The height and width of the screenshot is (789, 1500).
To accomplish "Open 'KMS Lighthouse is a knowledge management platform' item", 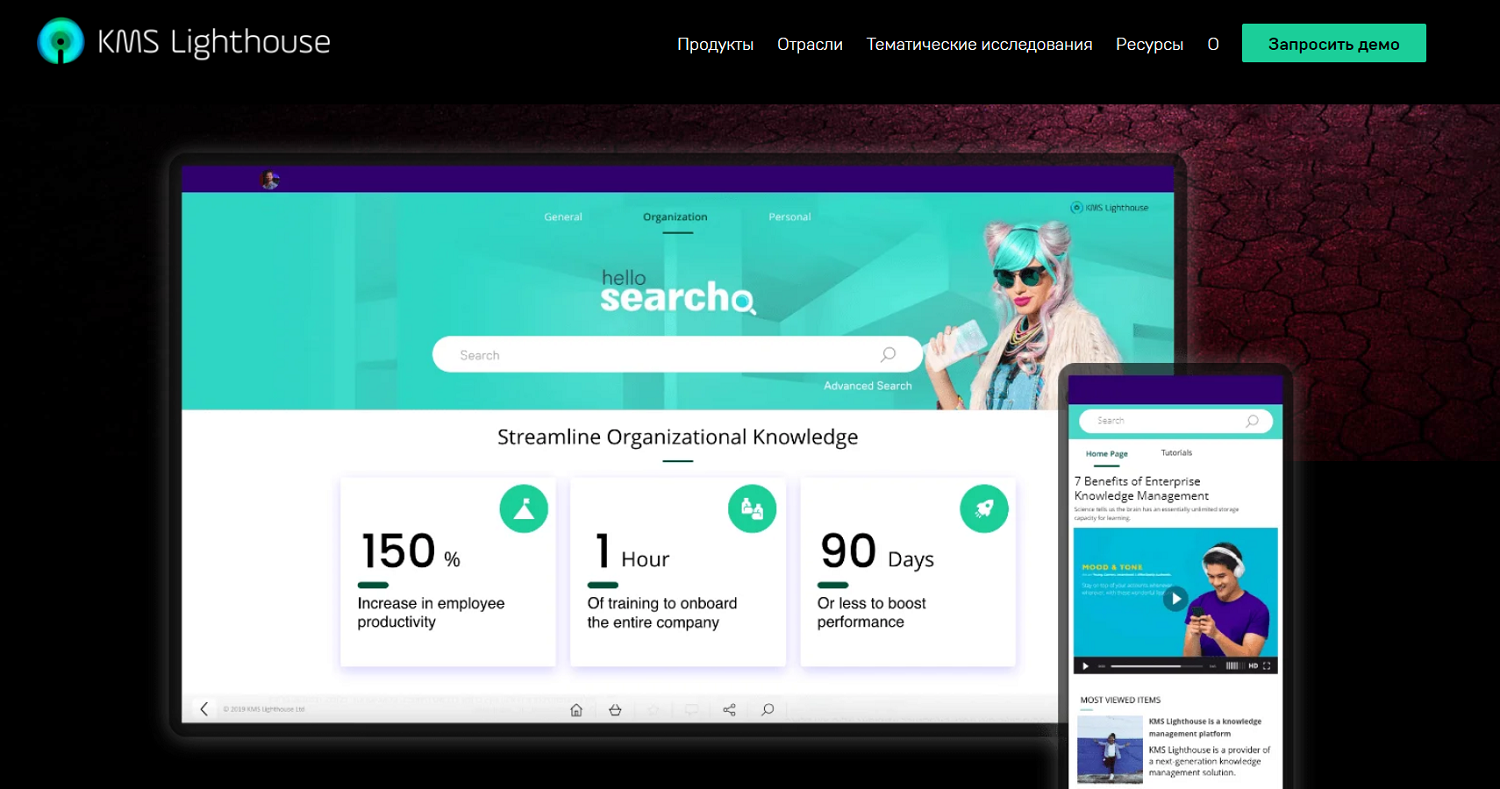I will point(1205,727).
